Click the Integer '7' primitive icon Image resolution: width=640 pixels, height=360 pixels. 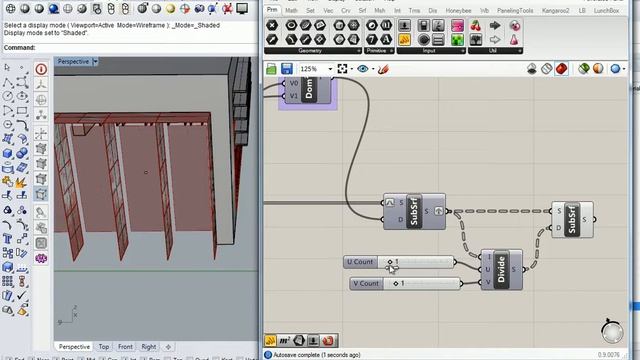tap(371, 40)
